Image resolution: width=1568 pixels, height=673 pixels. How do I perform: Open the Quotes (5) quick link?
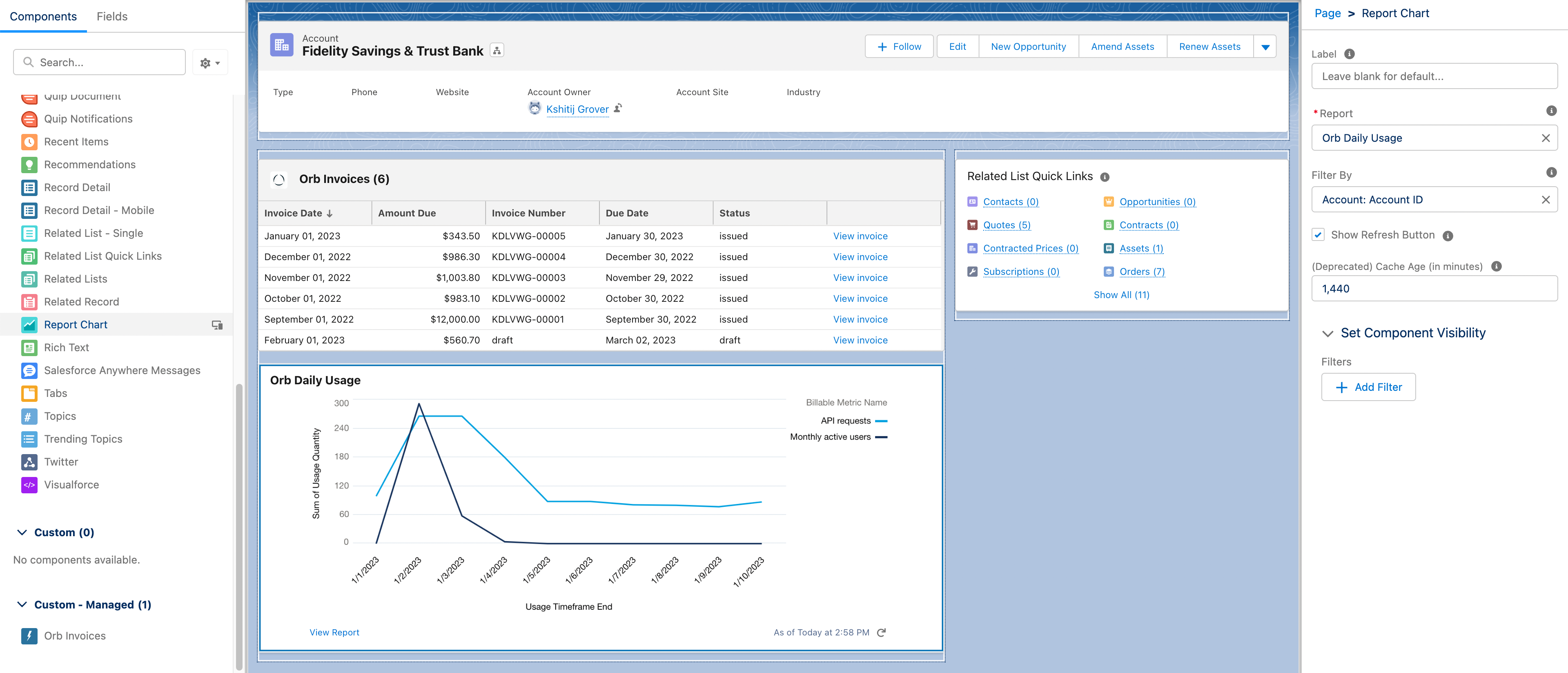[1006, 225]
